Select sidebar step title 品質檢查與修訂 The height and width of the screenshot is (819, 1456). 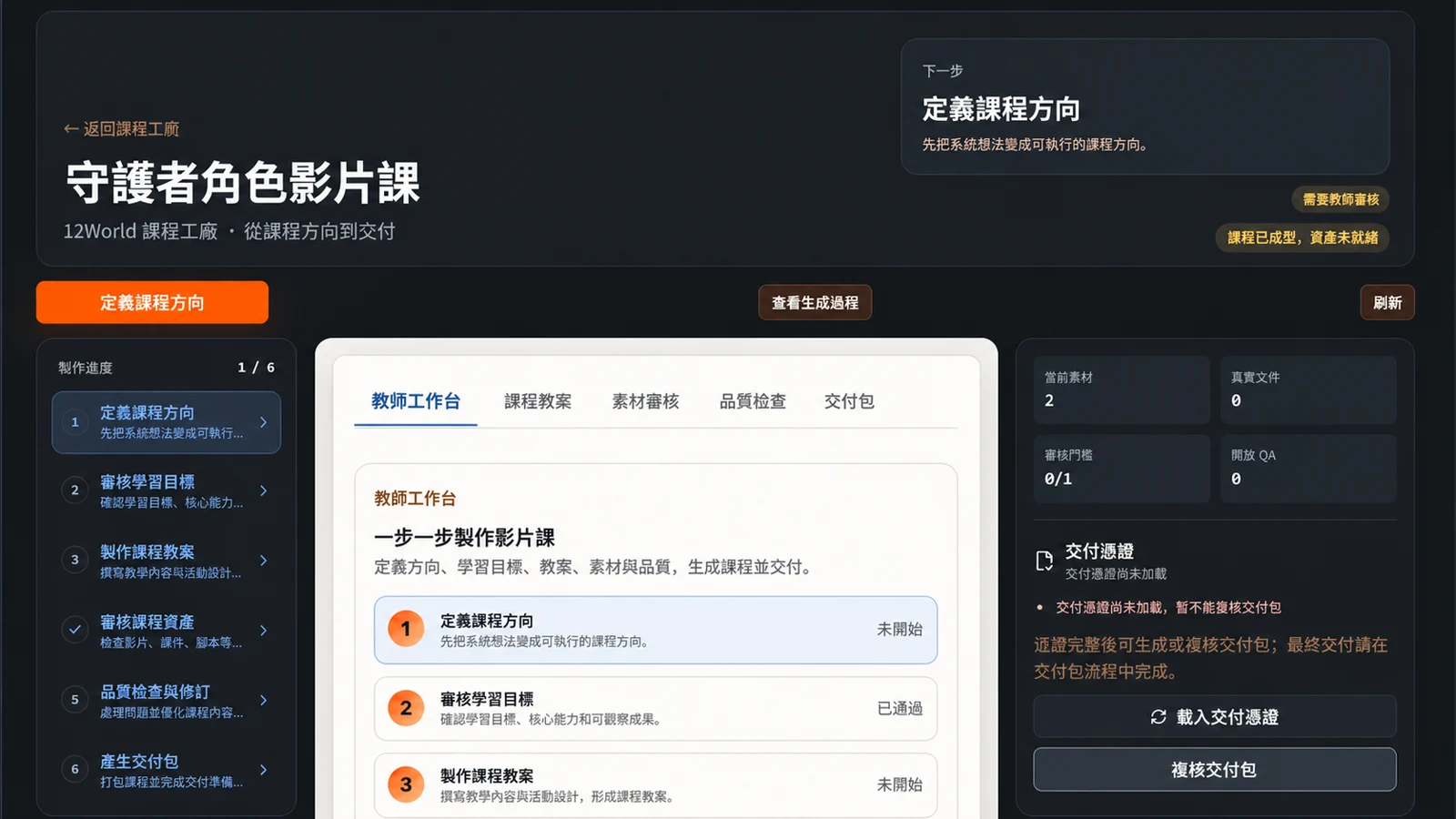tap(156, 692)
